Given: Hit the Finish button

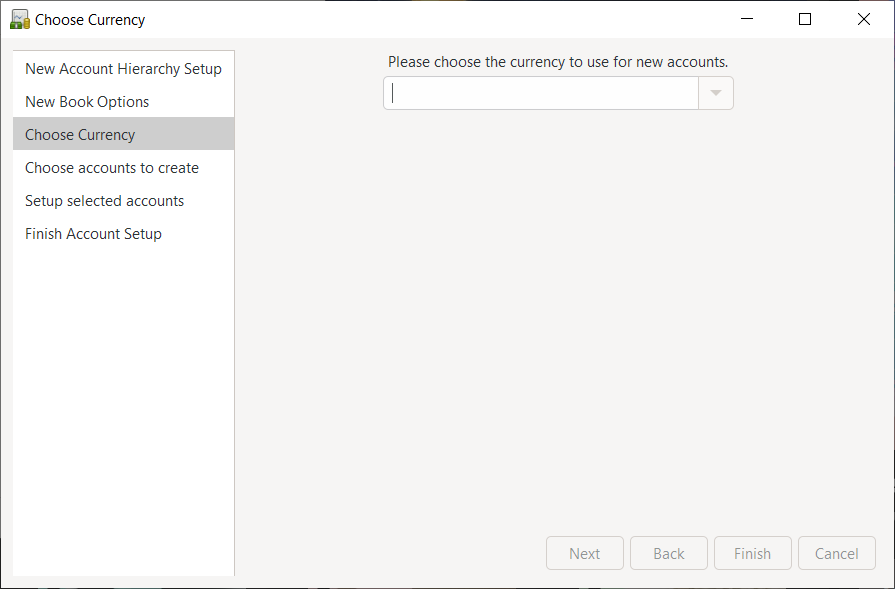Looking at the screenshot, I should click(752, 553).
